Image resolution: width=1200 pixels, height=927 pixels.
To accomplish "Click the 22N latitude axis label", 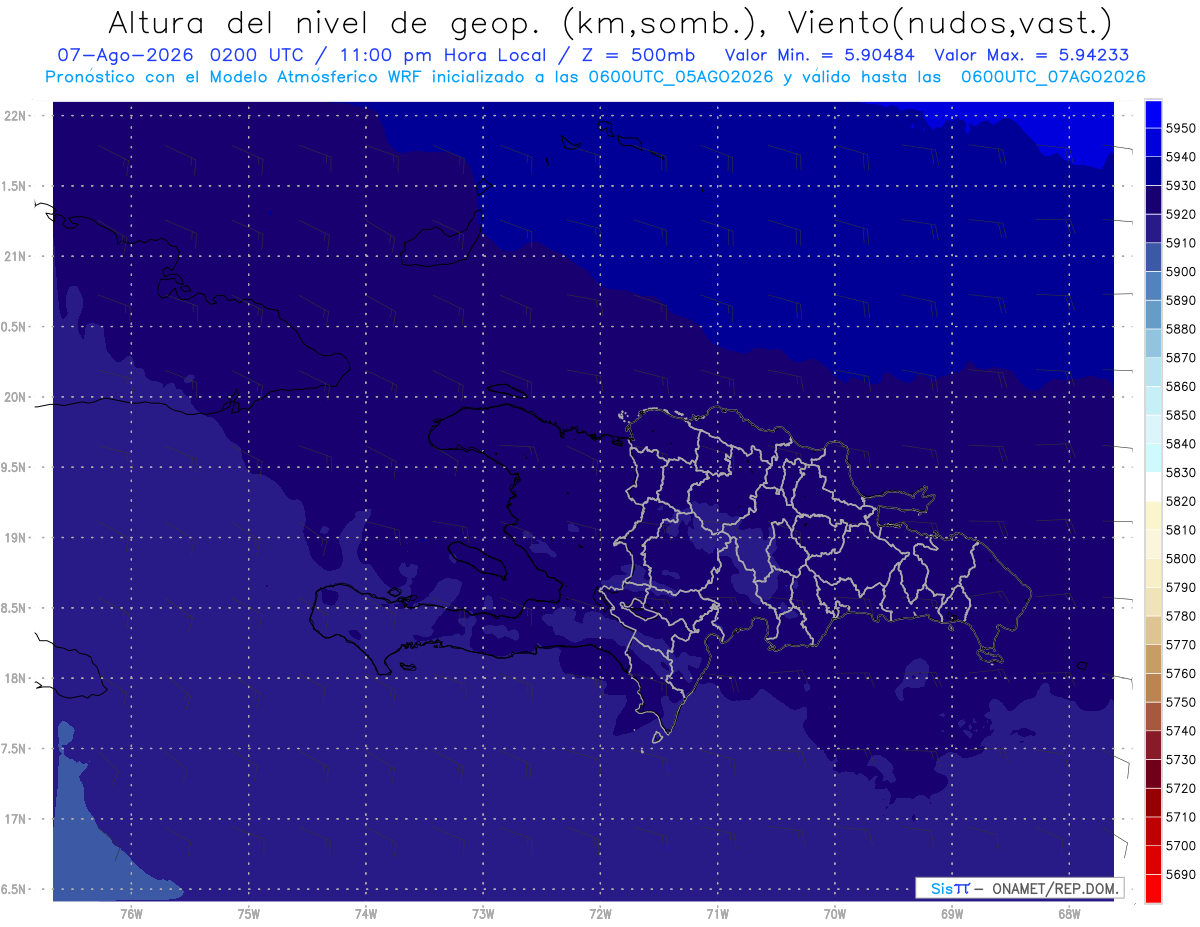I will pyautogui.click(x=16, y=116).
